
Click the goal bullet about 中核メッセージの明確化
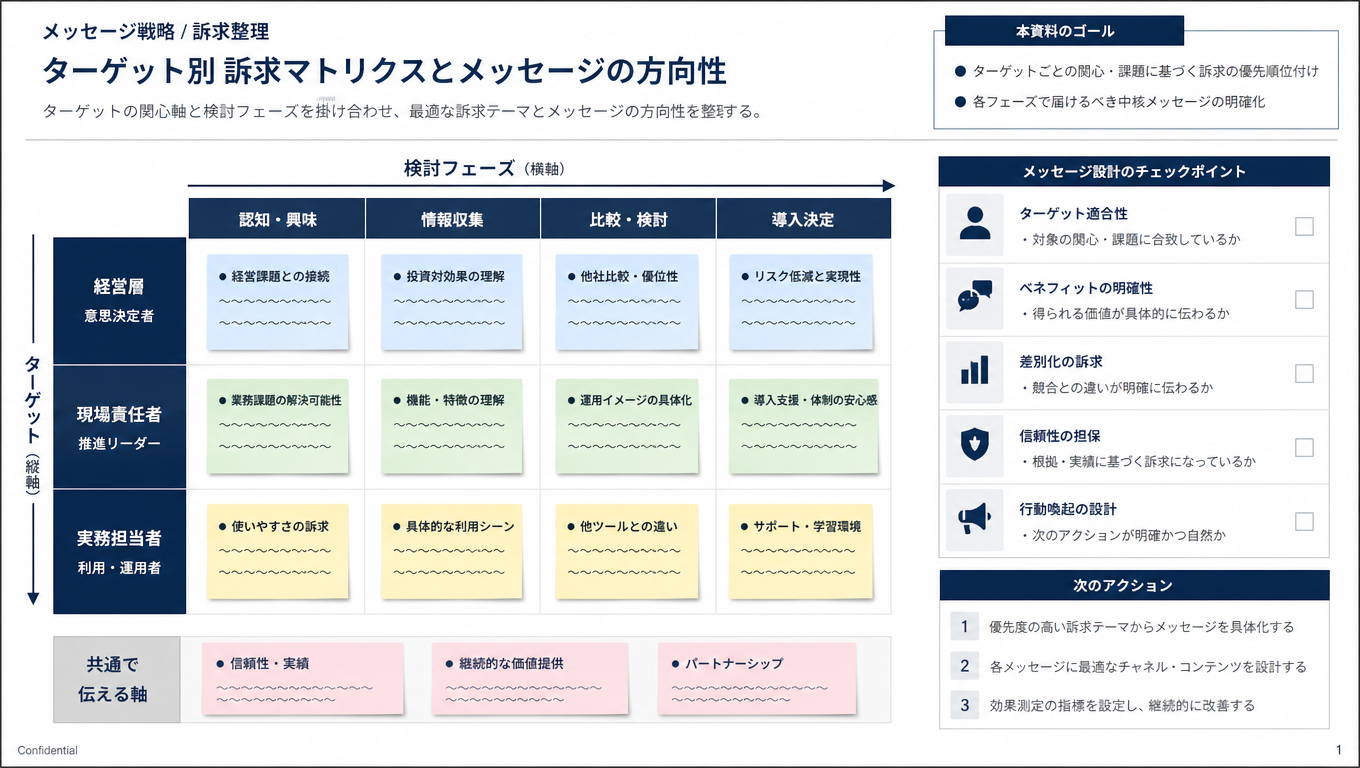[1119, 102]
